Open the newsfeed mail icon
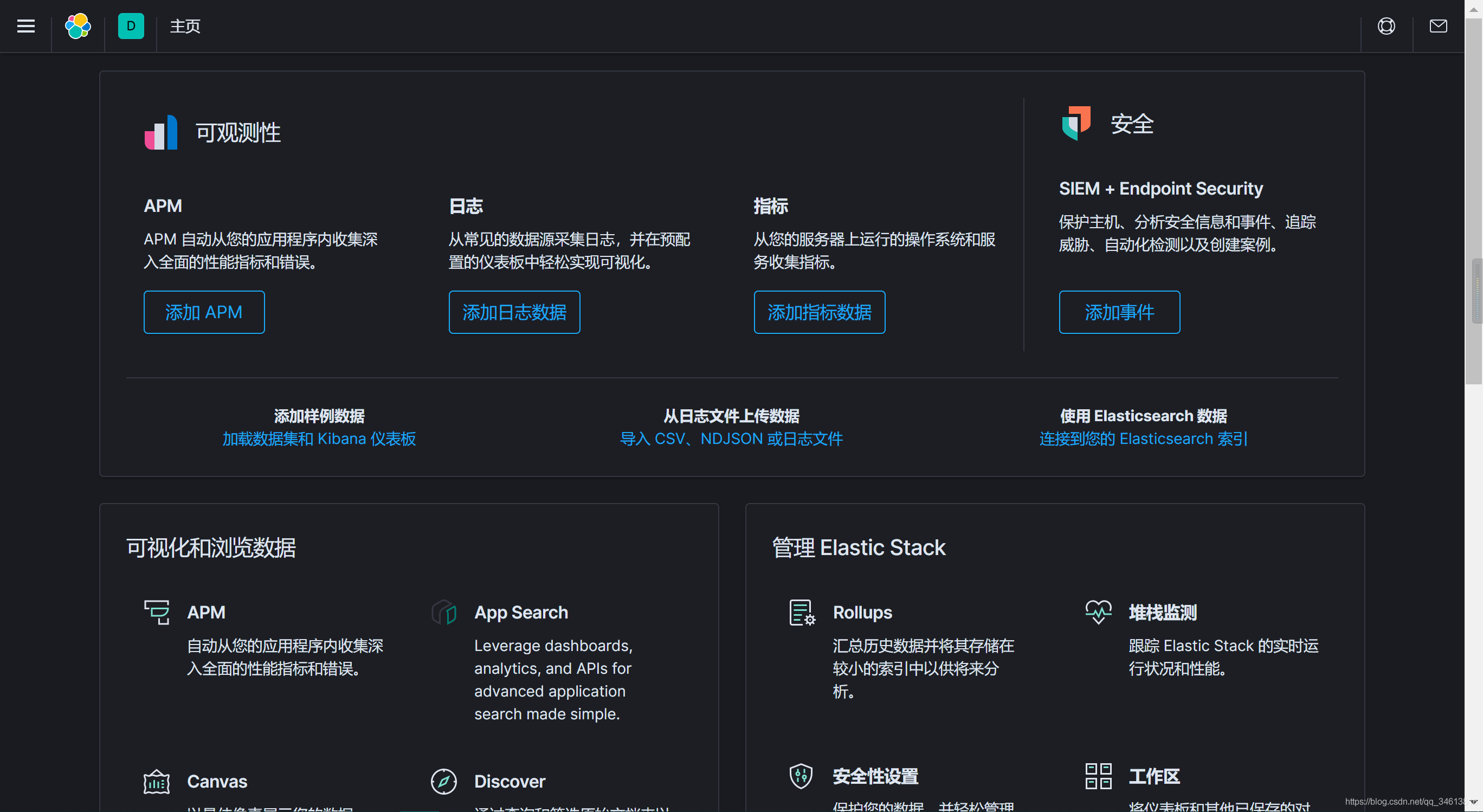 pos(1438,26)
